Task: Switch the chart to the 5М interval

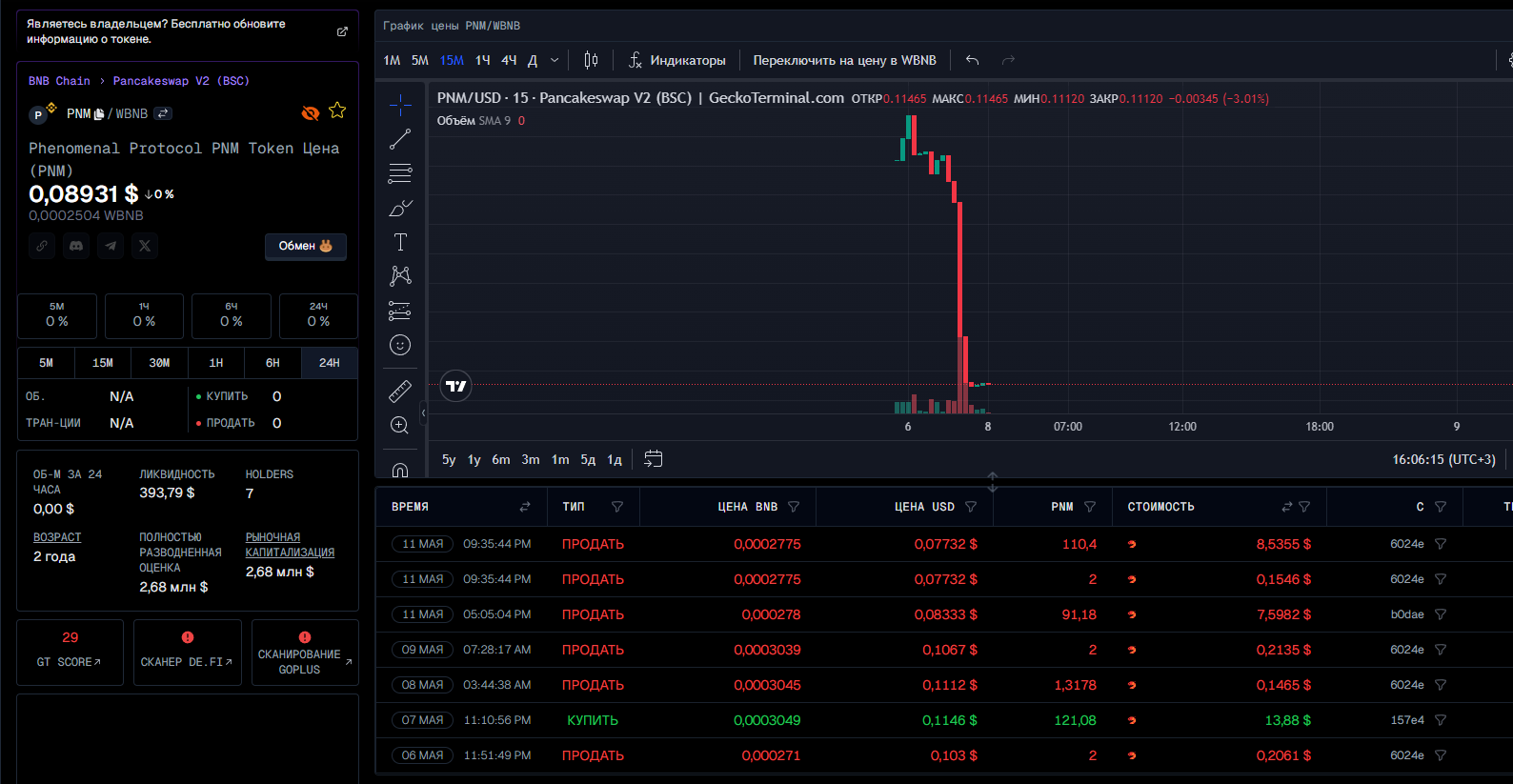Action: click(420, 60)
